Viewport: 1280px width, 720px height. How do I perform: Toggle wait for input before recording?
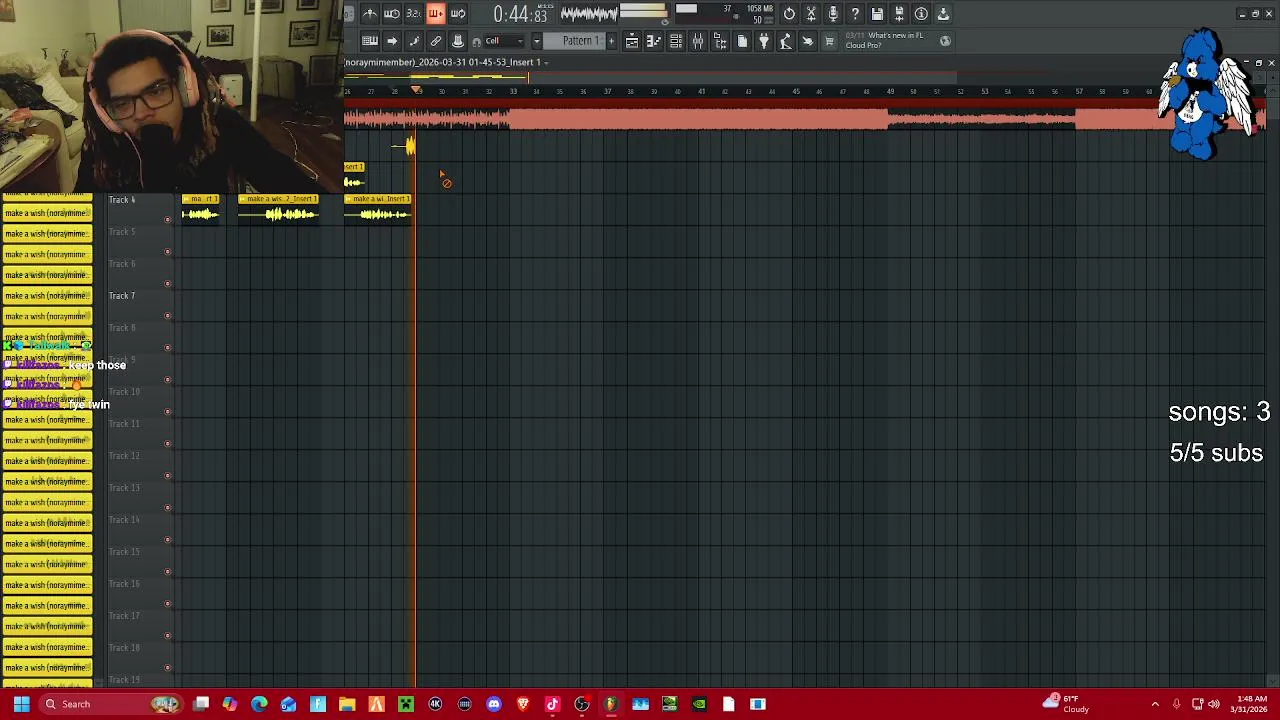(392, 14)
